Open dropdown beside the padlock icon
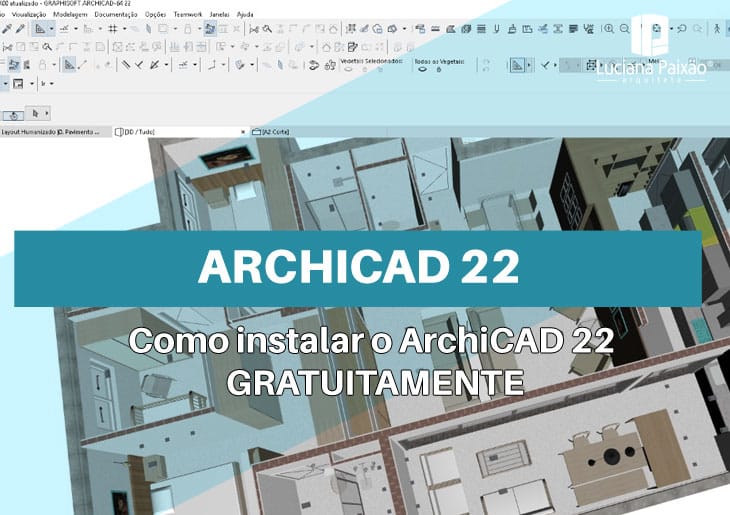730x515 pixels. pos(54,65)
